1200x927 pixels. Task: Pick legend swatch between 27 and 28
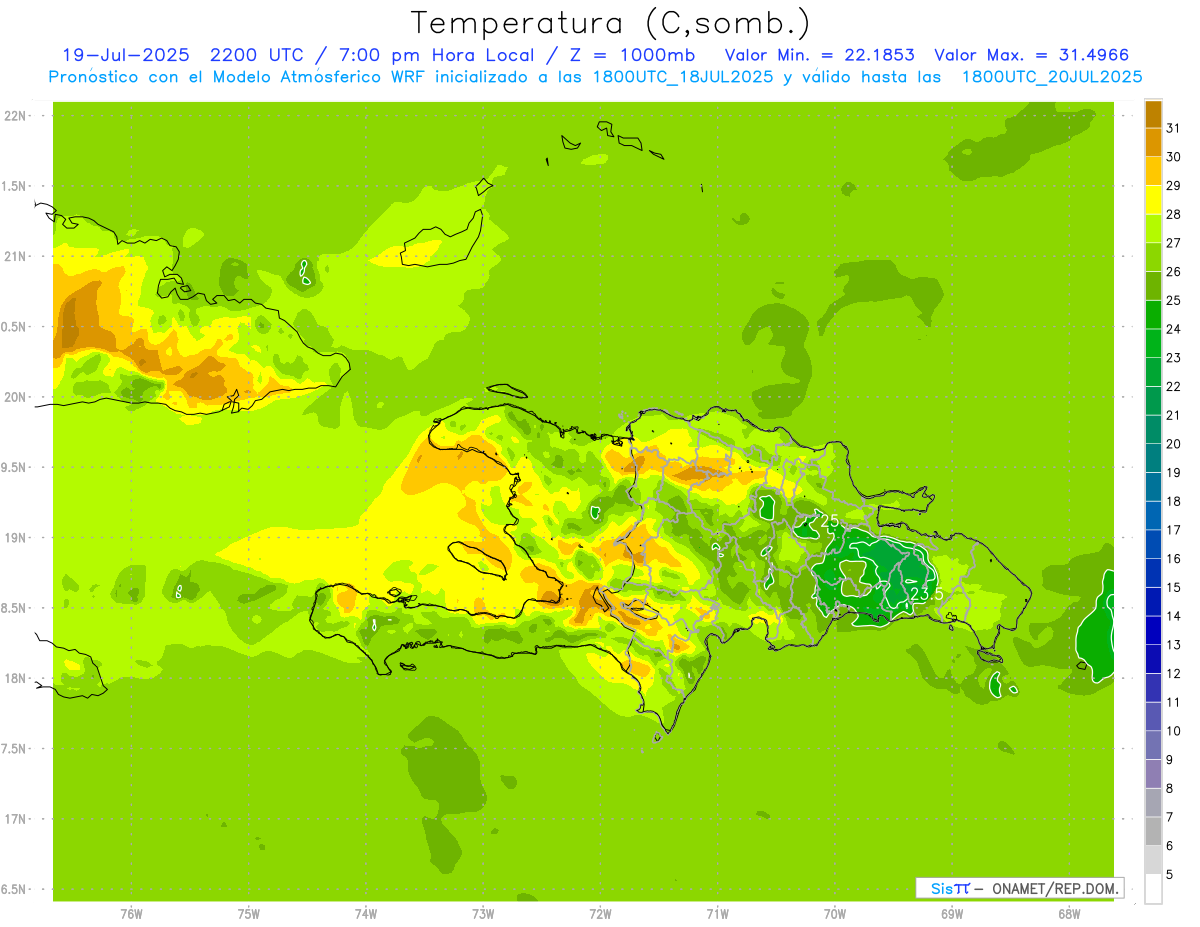tap(1153, 228)
